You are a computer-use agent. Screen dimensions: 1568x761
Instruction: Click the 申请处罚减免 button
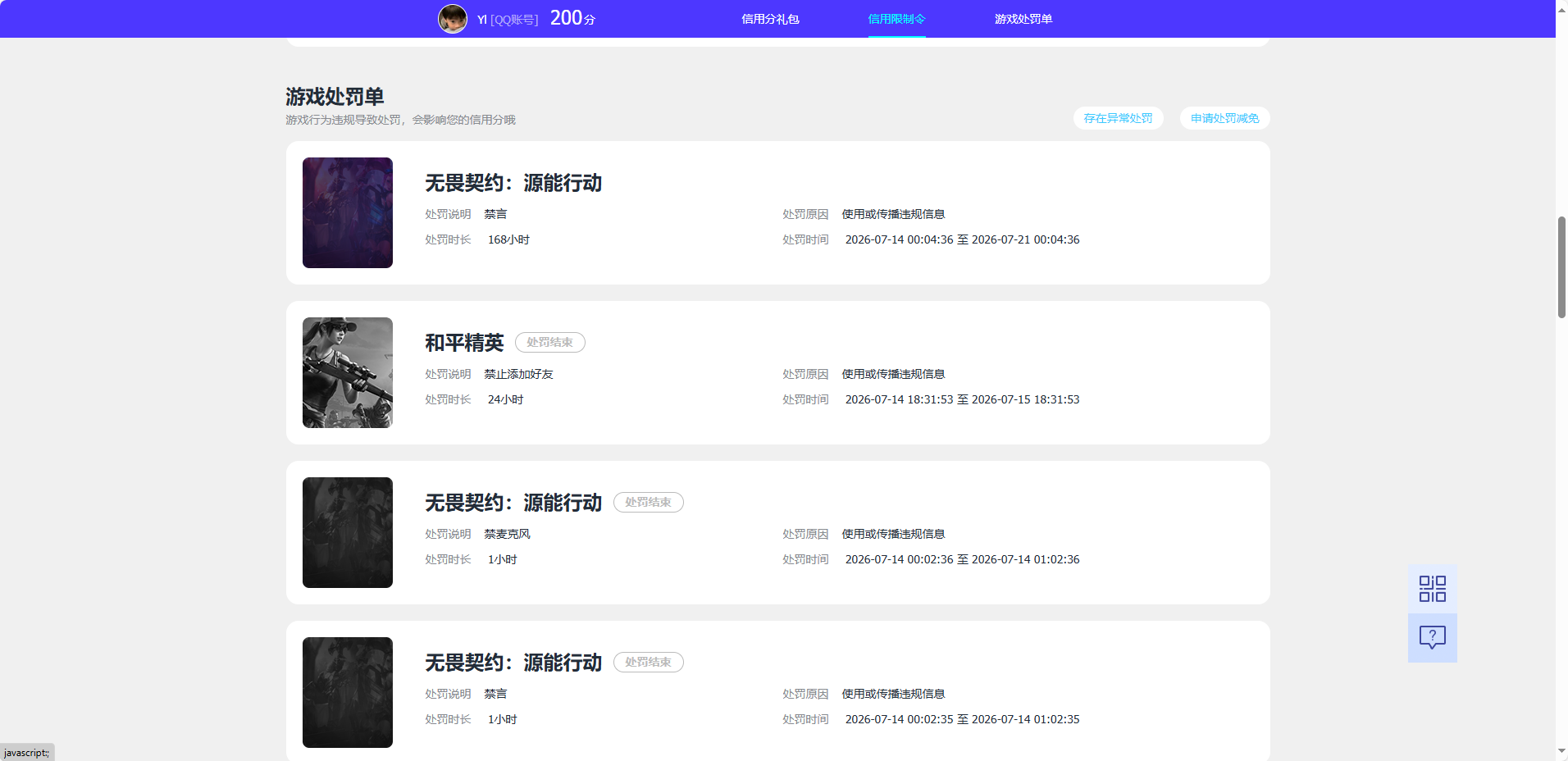[x=1224, y=118]
